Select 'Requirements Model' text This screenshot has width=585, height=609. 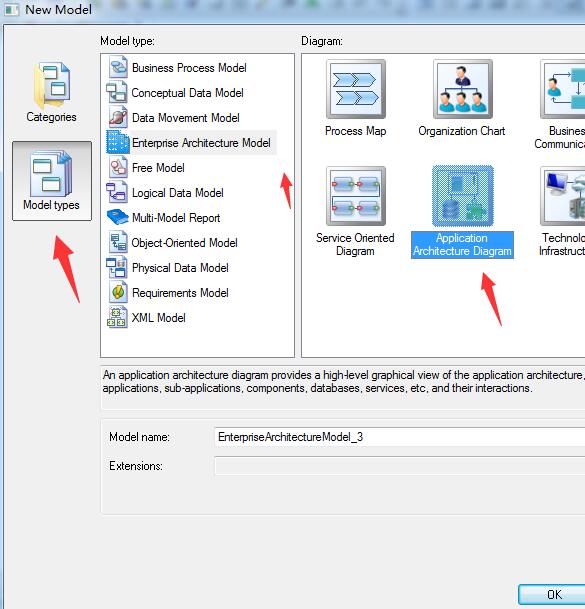point(180,293)
